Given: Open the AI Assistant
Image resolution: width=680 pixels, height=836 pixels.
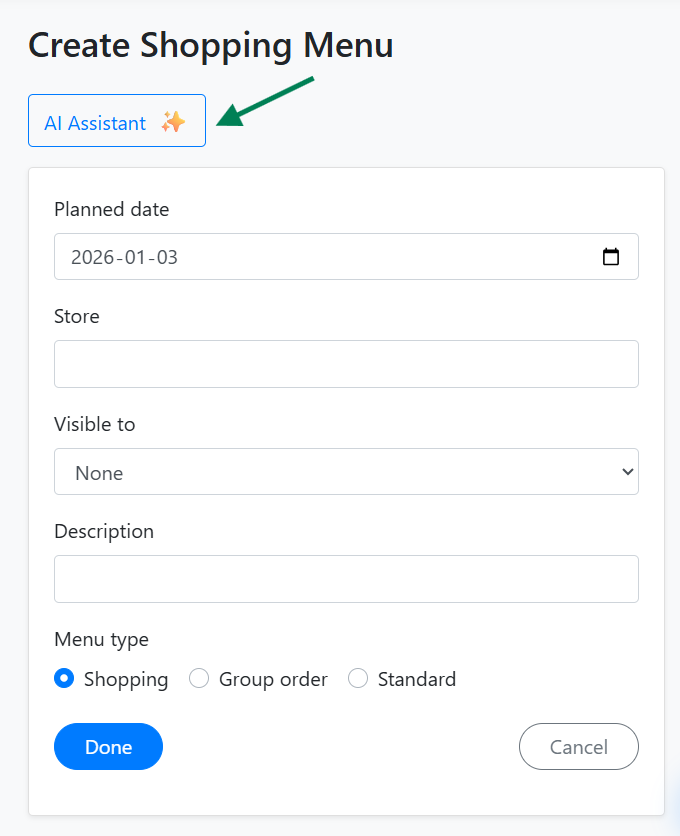Looking at the screenshot, I should click(116, 120).
